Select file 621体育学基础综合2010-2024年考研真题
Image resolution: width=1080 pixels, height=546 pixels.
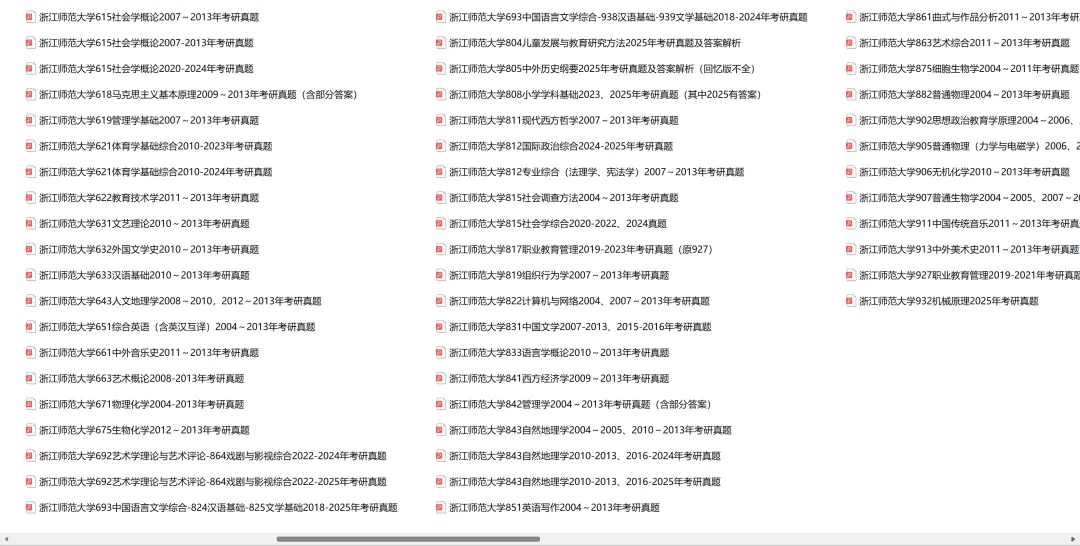click(149, 172)
